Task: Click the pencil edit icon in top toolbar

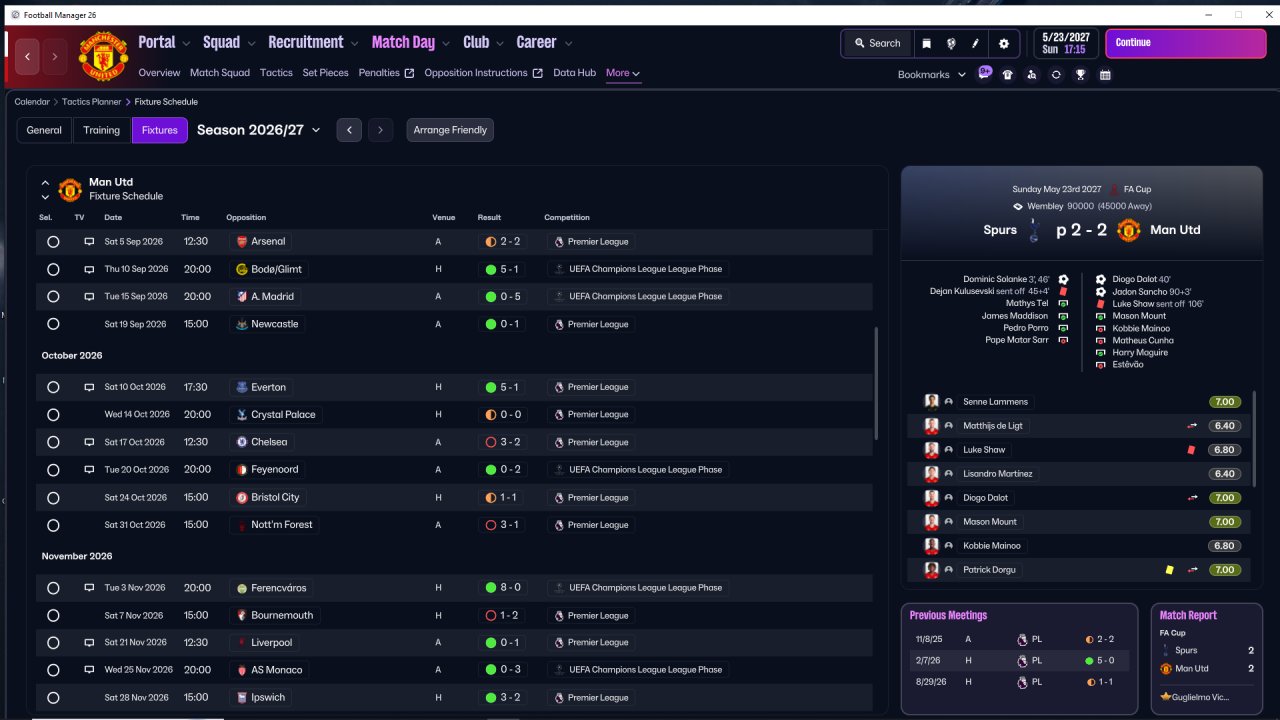Action: coord(976,43)
